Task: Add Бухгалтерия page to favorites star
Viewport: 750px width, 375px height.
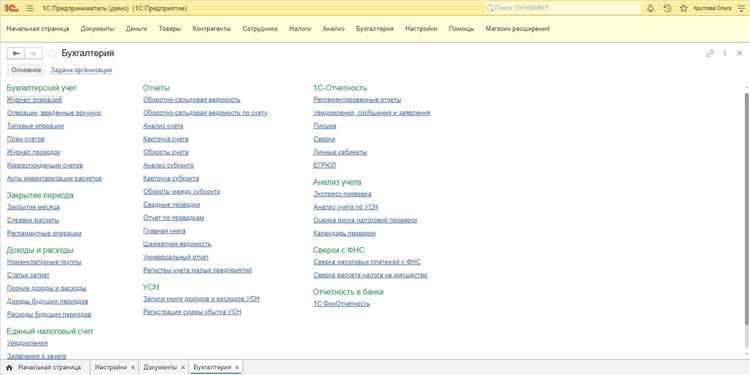Action: (53, 54)
